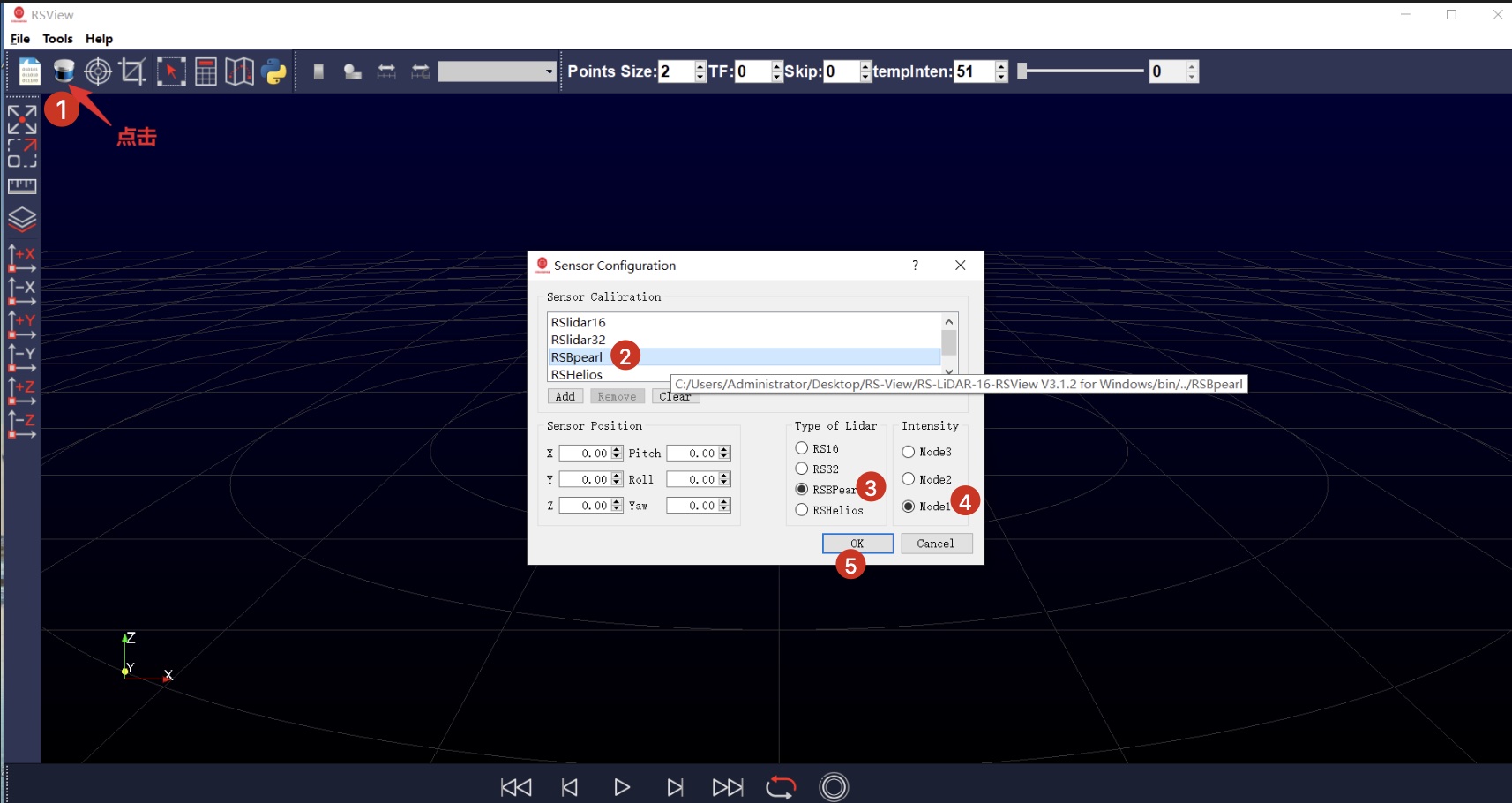Confirm sensor configuration with OK
1512x803 pixels.
click(x=857, y=544)
